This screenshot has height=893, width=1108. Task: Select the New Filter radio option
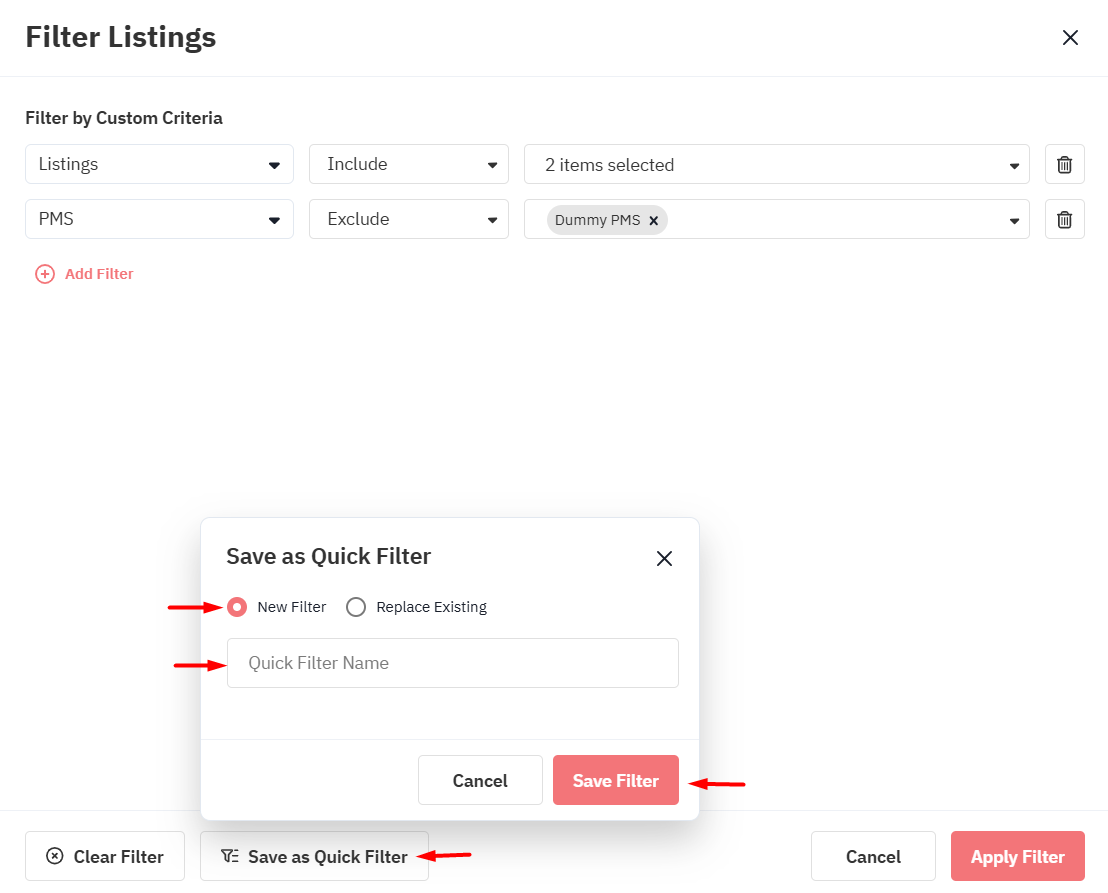(237, 607)
